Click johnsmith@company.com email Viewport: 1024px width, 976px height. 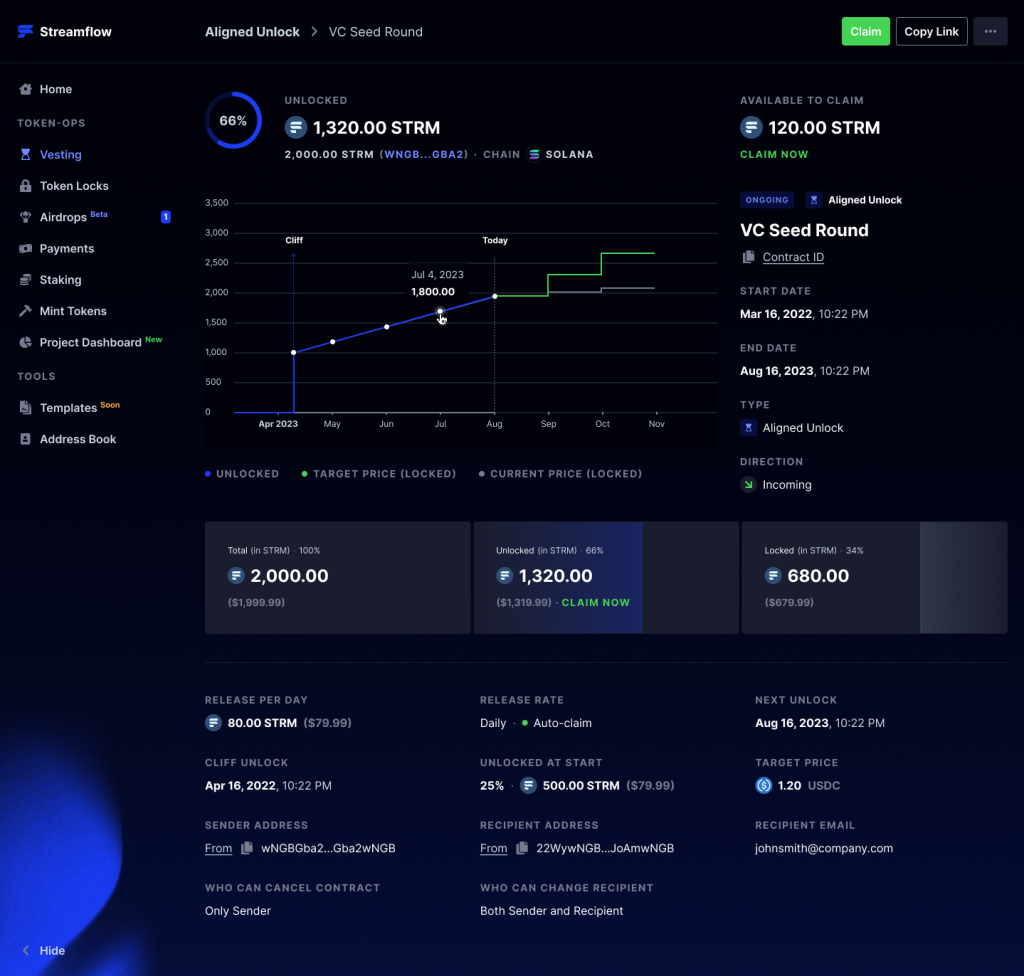pos(824,848)
